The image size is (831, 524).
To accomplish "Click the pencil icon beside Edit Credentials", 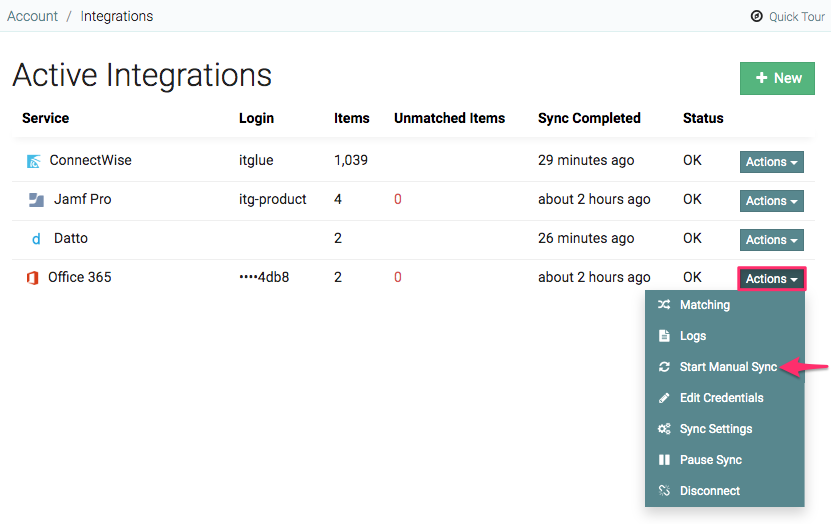I will 664,398.
